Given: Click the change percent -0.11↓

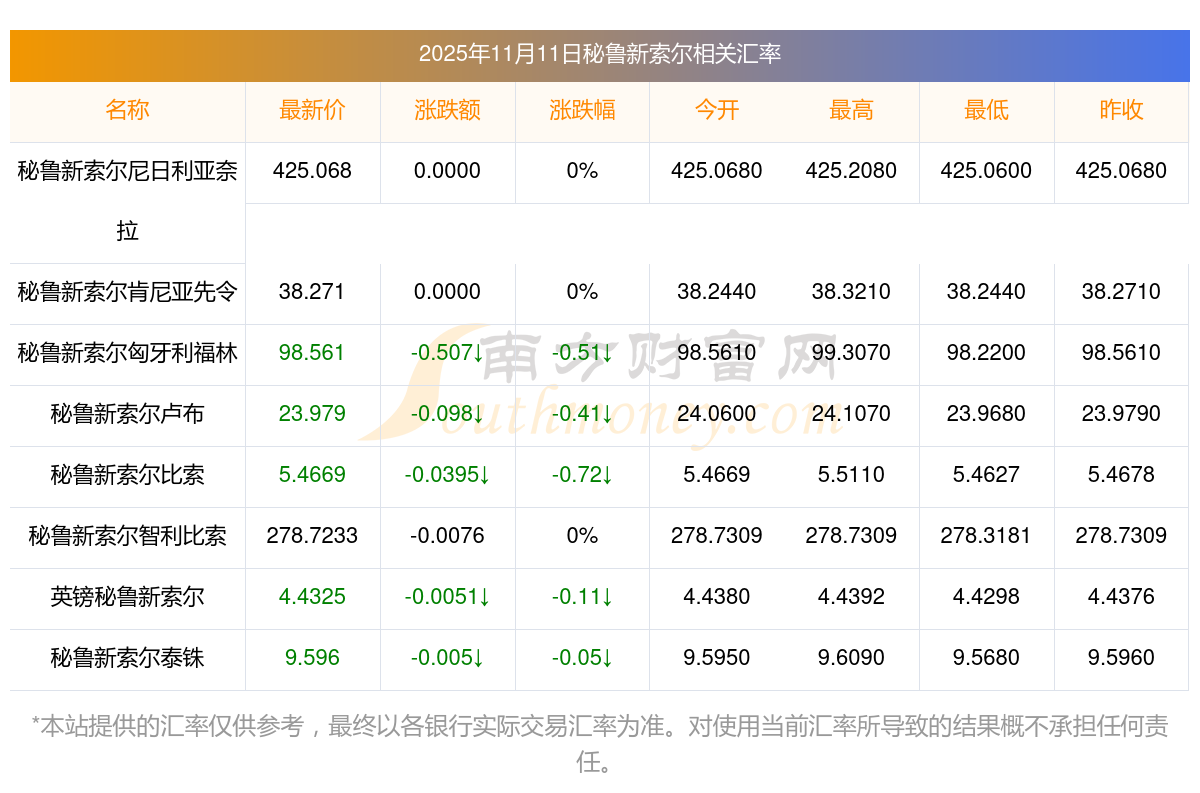Looking at the screenshot, I should [582, 597].
